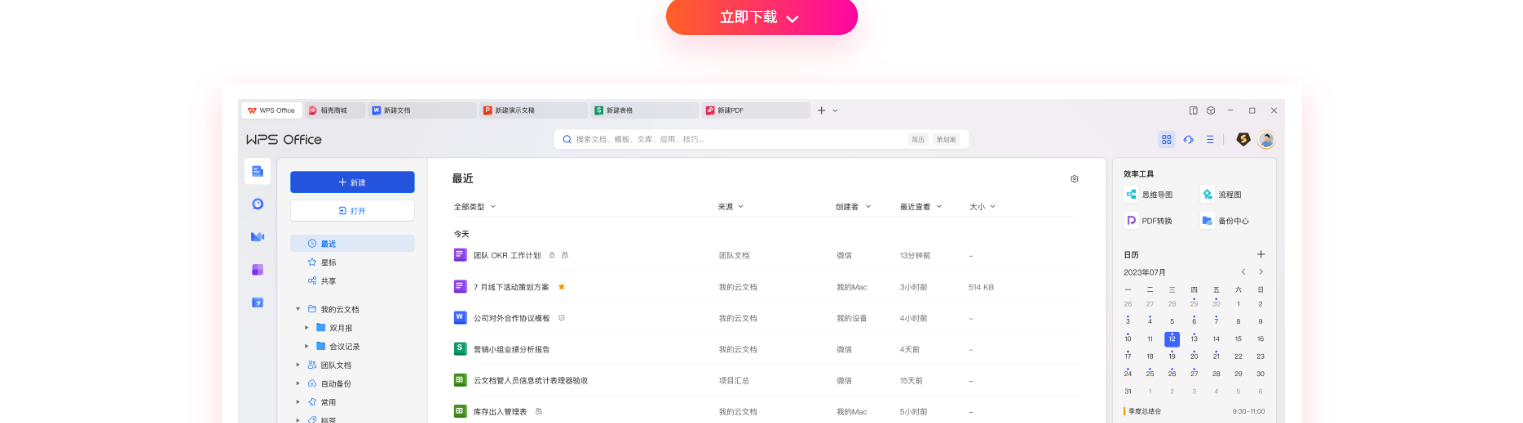
Task: Open the 季度总结会 calendar event
Action: pos(1194,411)
